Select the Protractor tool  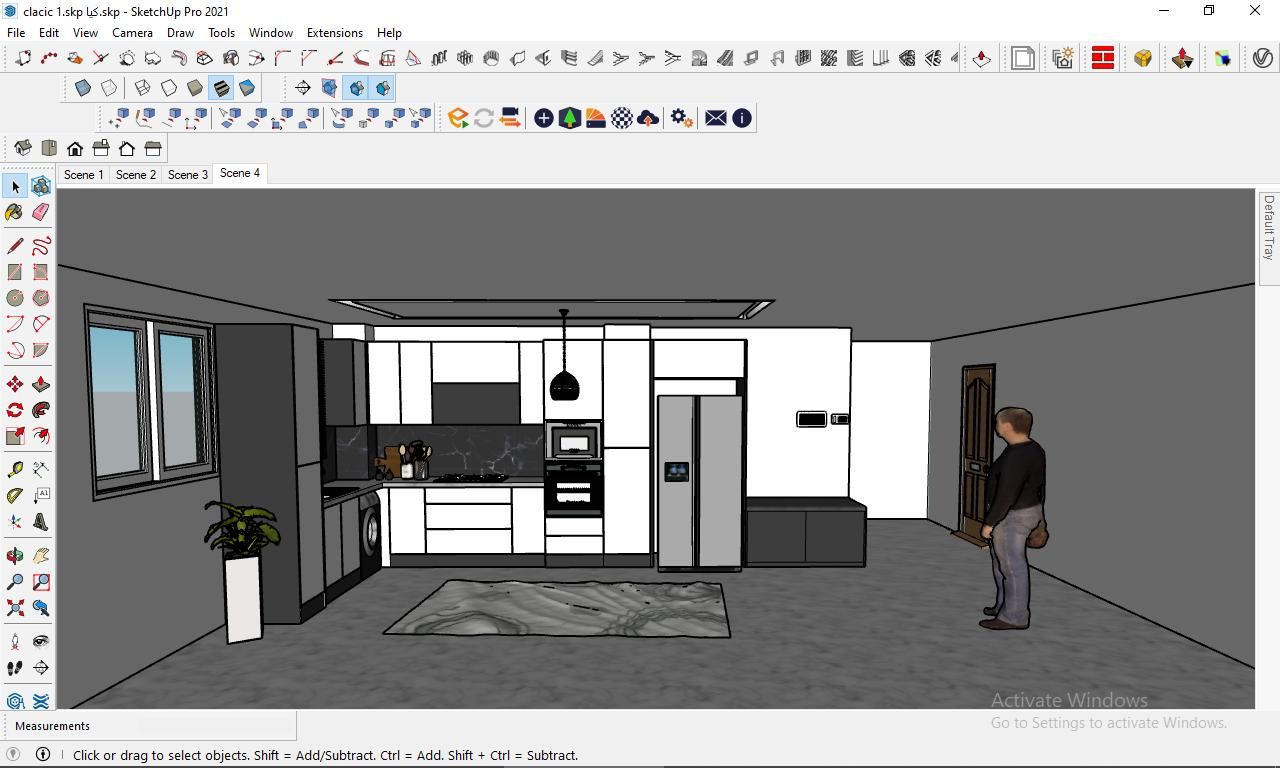click(x=15, y=495)
